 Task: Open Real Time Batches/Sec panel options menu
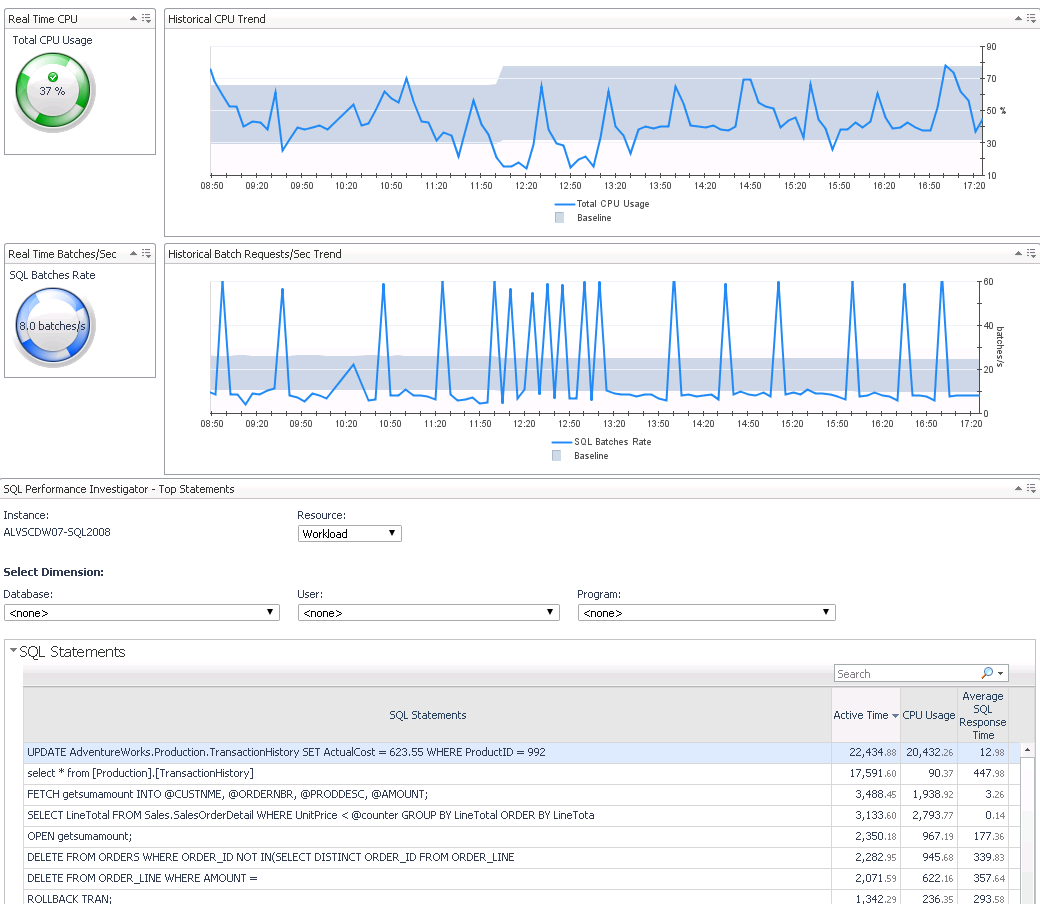click(146, 254)
